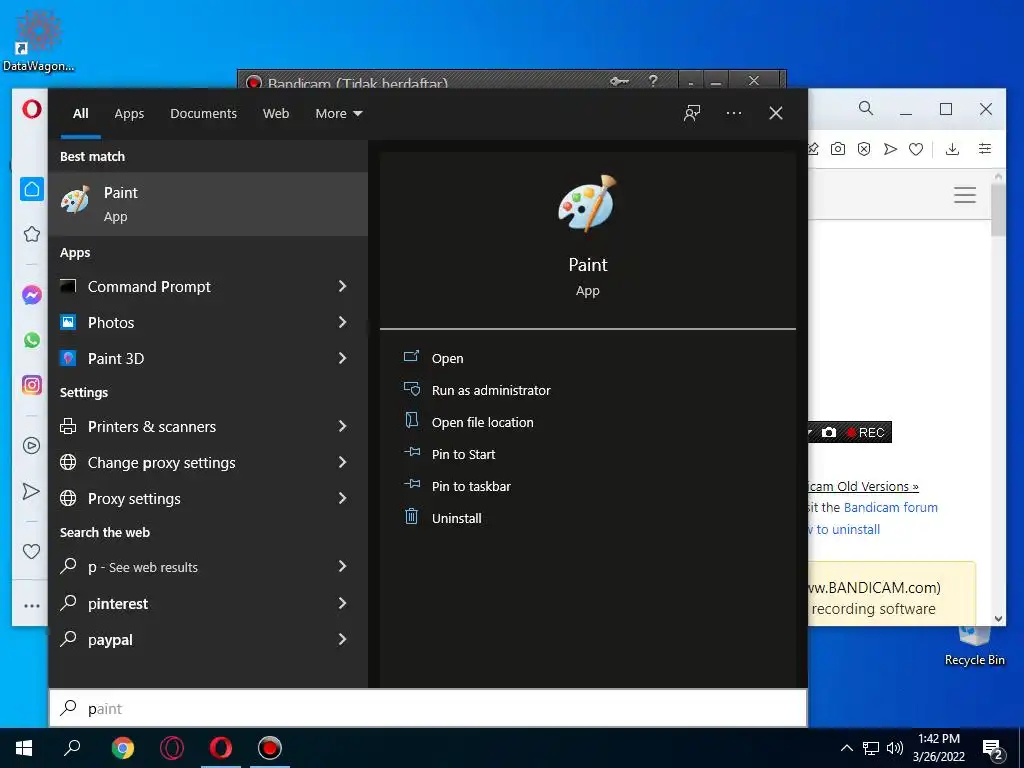Expand paypal web result chevron
The height and width of the screenshot is (768, 1024).
click(x=342, y=639)
